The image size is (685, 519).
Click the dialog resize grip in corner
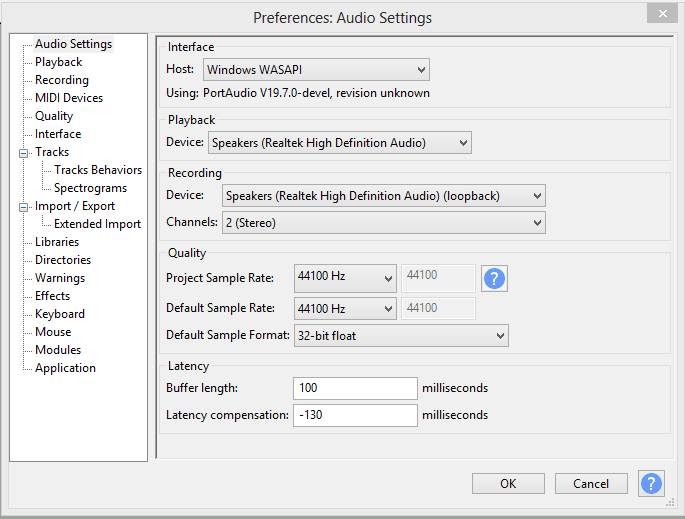670,503
